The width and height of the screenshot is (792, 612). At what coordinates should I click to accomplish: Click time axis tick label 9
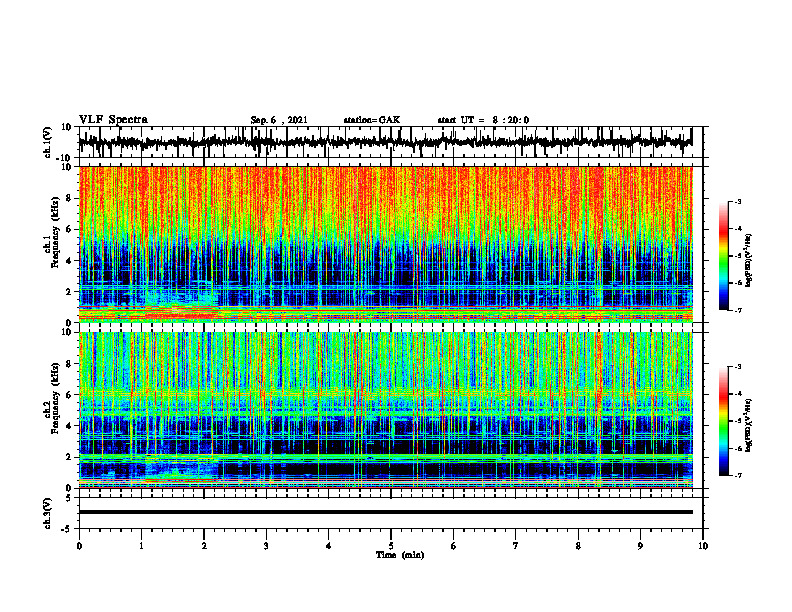[640, 546]
